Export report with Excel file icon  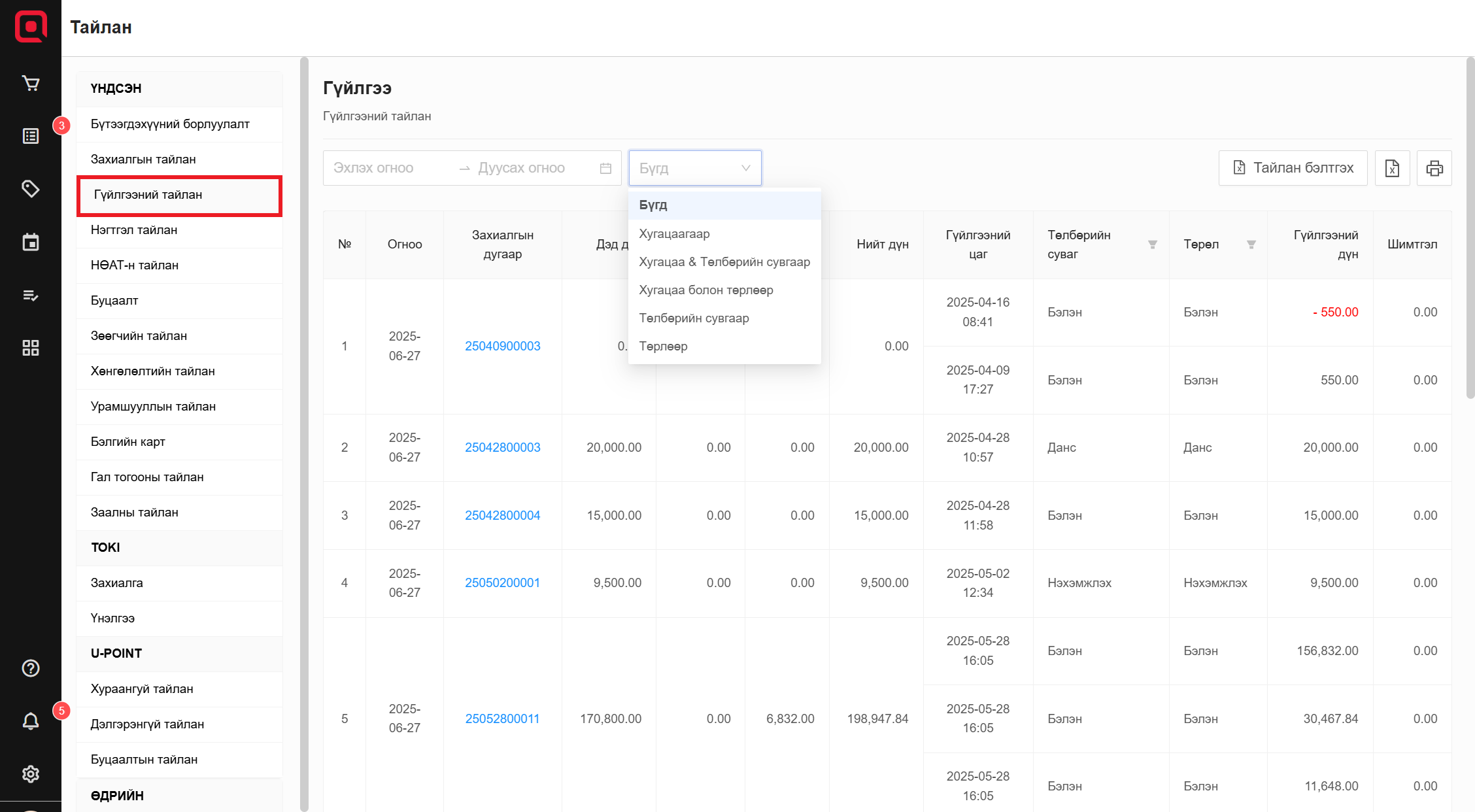[x=1392, y=168]
